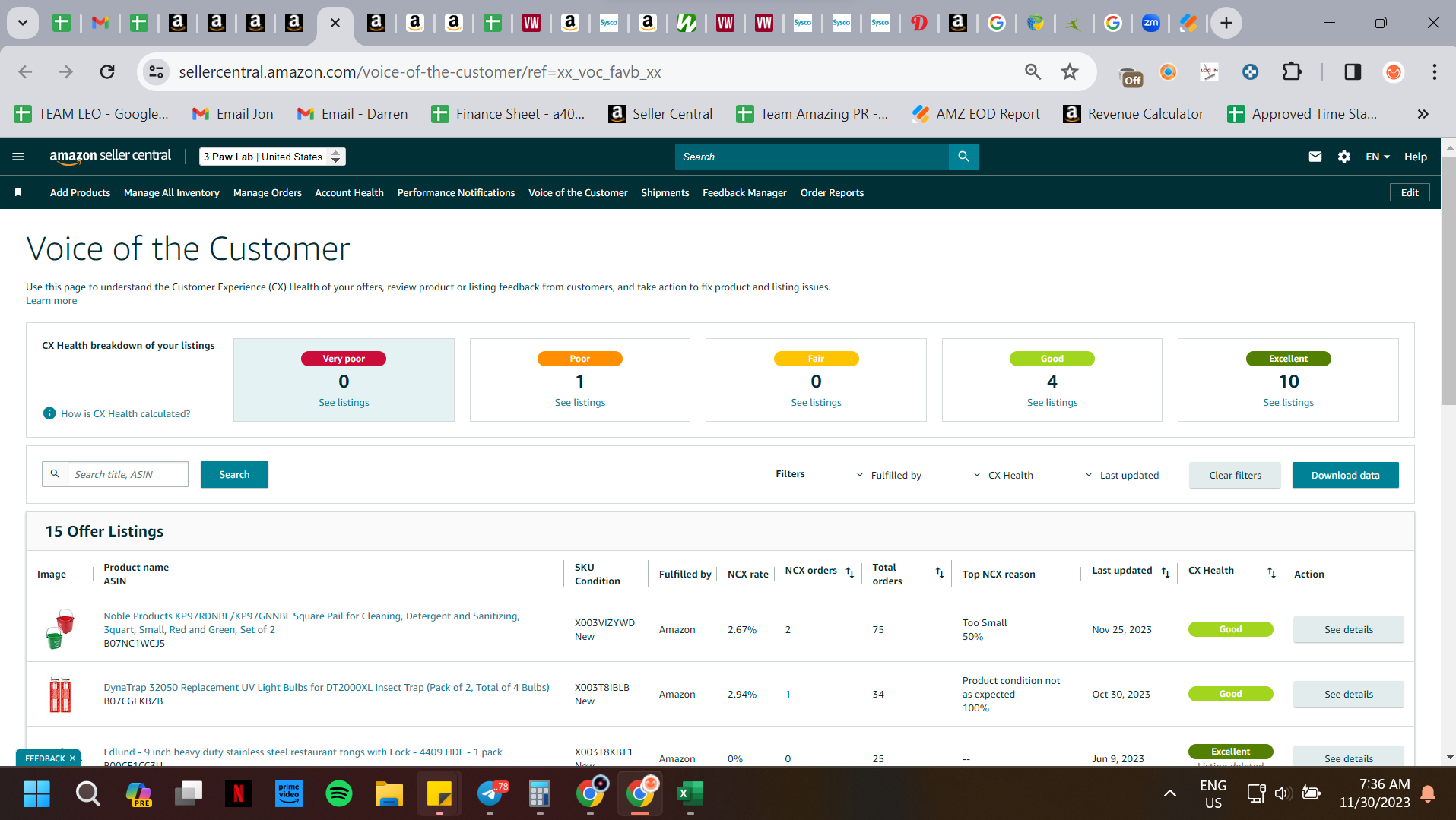Sort by NCX orders column arrows
Screen dimensions: 1456x820
(850, 572)
